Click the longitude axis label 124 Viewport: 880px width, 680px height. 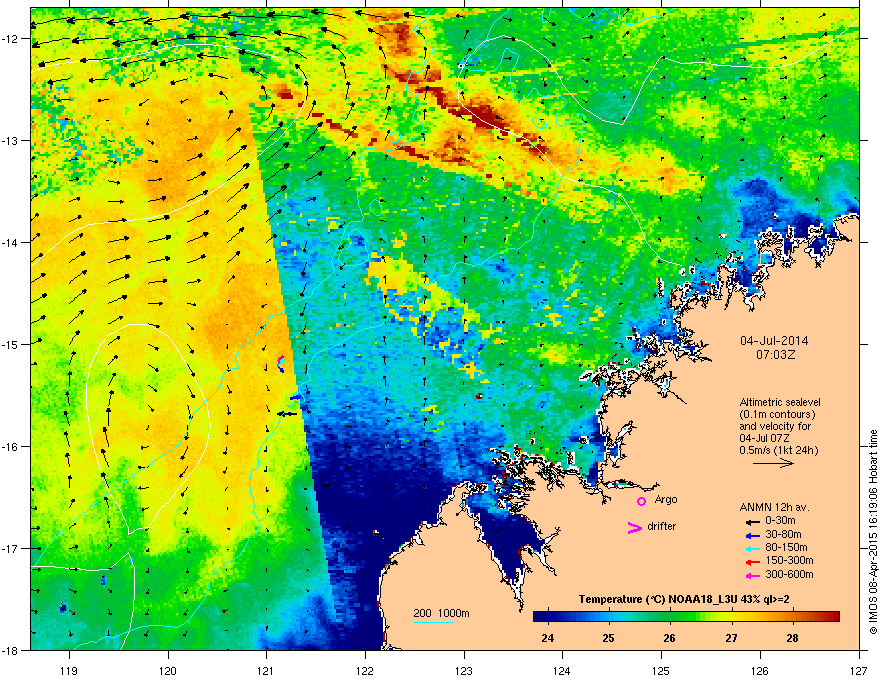tap(562, 670)
